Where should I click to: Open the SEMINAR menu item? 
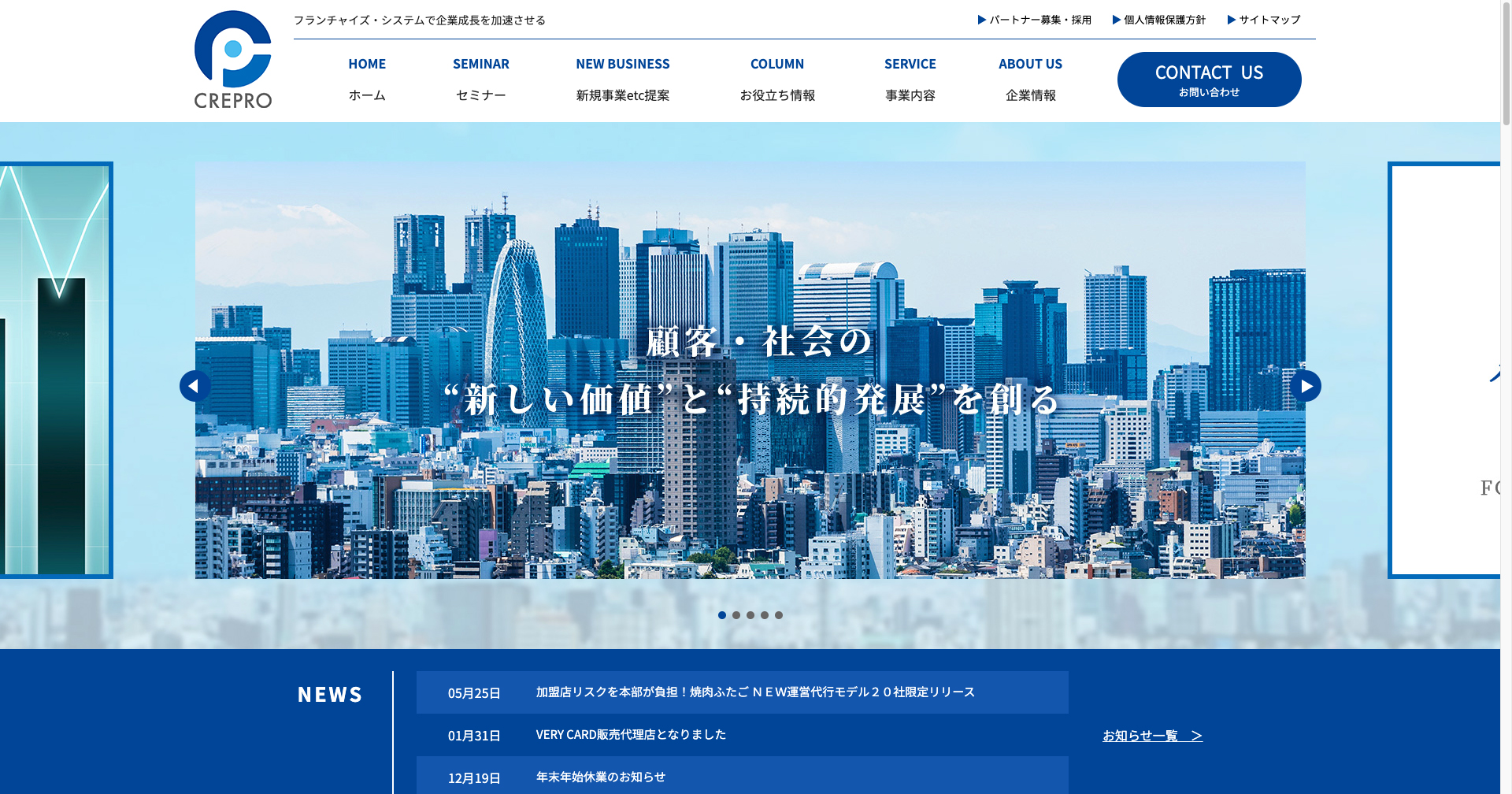point(480,79)
